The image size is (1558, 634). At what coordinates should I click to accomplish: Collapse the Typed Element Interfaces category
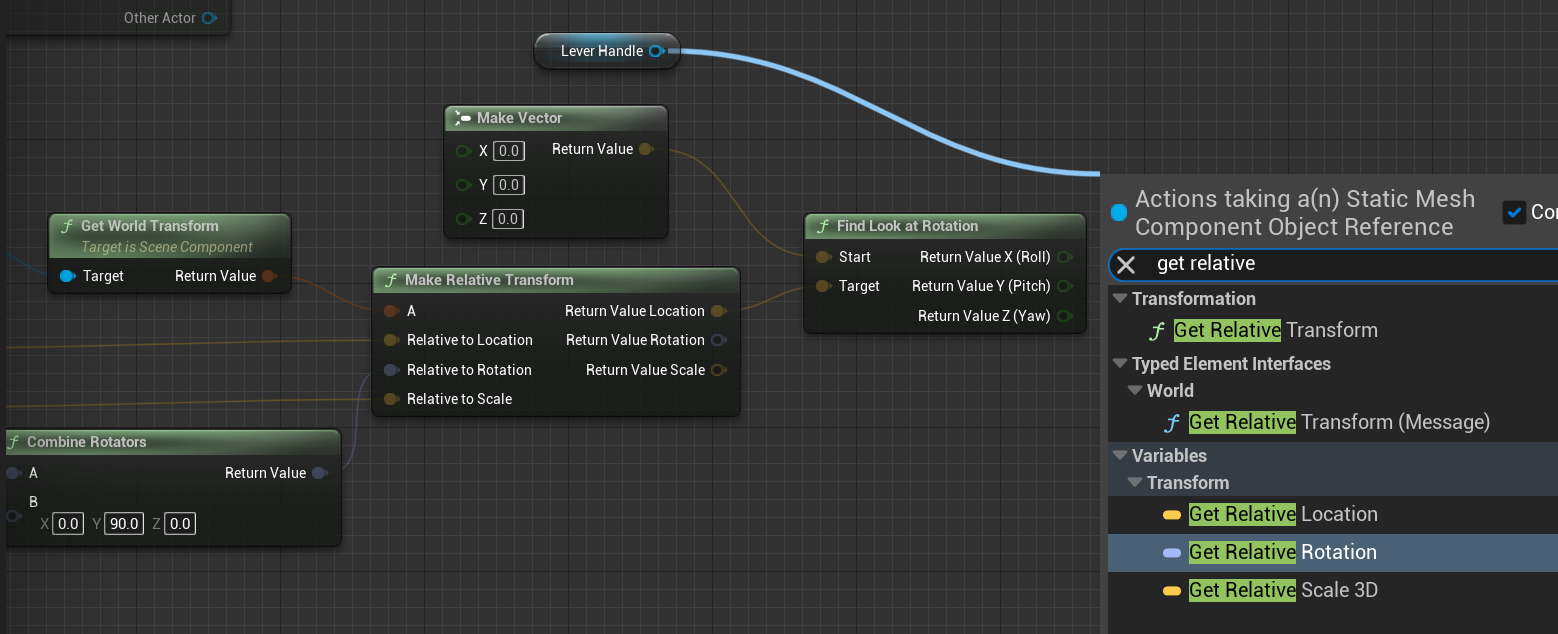[1120, 364]
